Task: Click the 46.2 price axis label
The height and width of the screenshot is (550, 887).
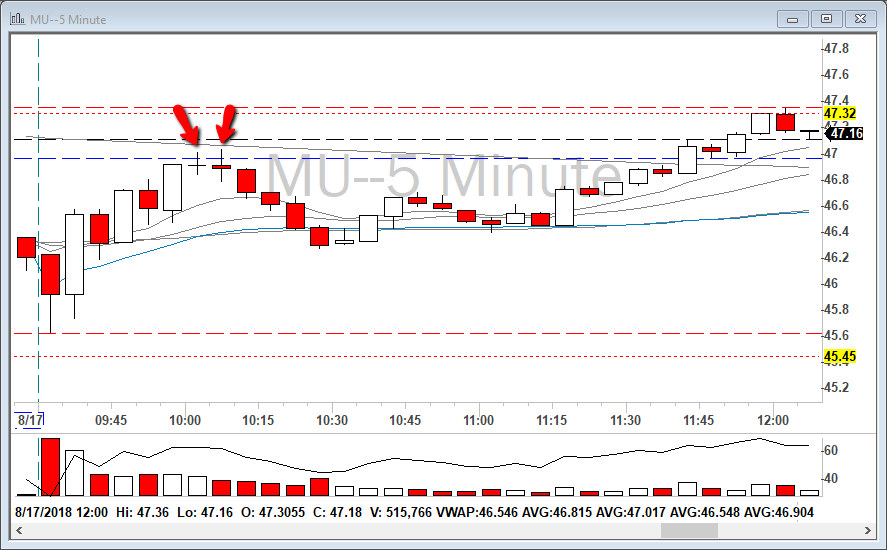Action: pos(836,257)
